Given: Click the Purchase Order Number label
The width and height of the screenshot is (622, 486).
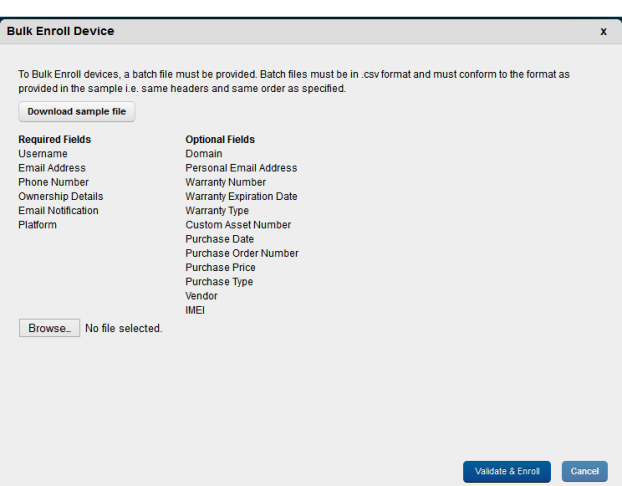Looking at the screenshot, I should tap(242, 254).
